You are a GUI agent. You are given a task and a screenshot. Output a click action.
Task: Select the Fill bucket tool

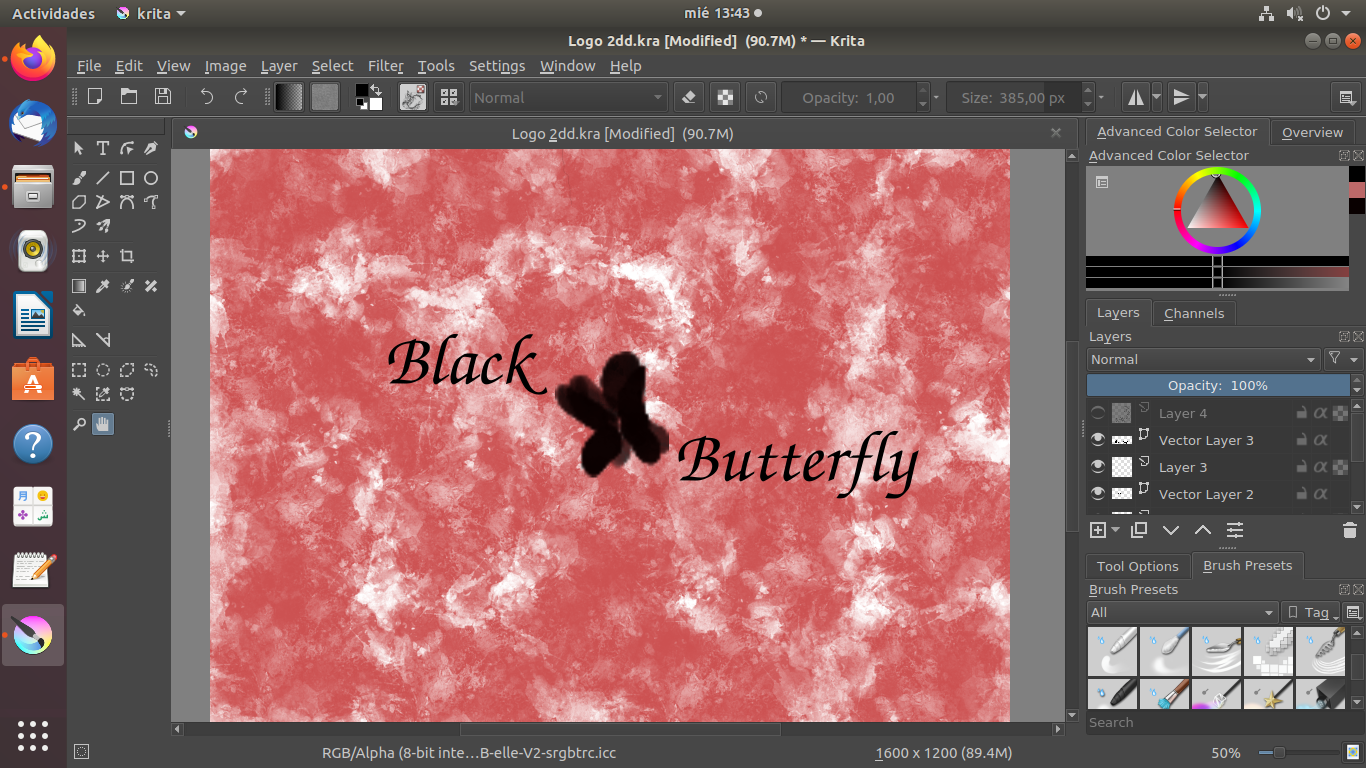[x=79, y=310]
